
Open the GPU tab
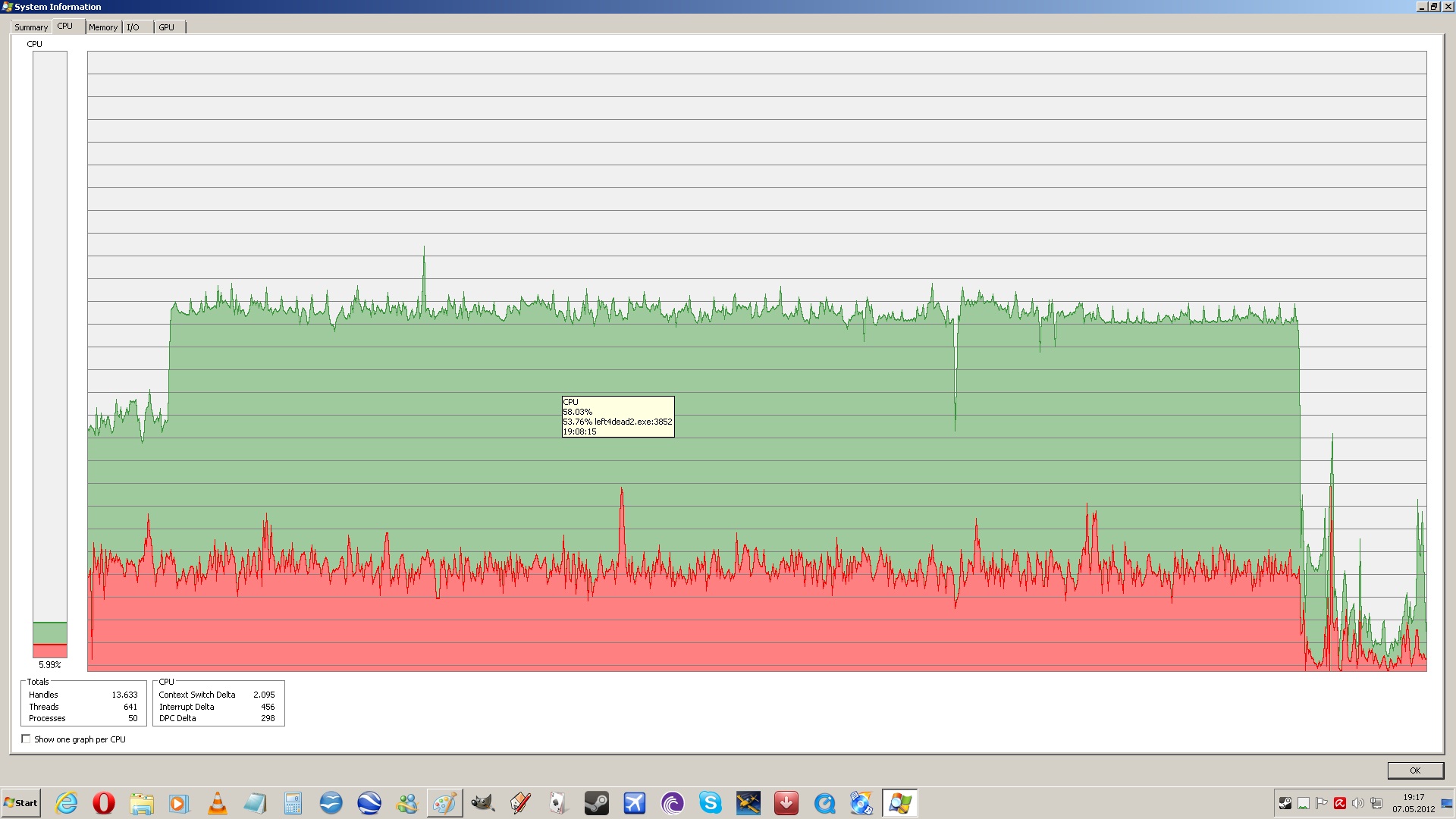pos(166,27)
